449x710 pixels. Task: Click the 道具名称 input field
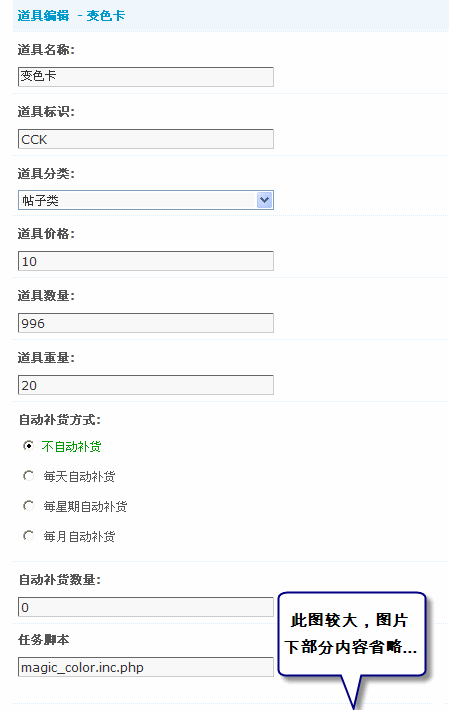click(146, 77)
